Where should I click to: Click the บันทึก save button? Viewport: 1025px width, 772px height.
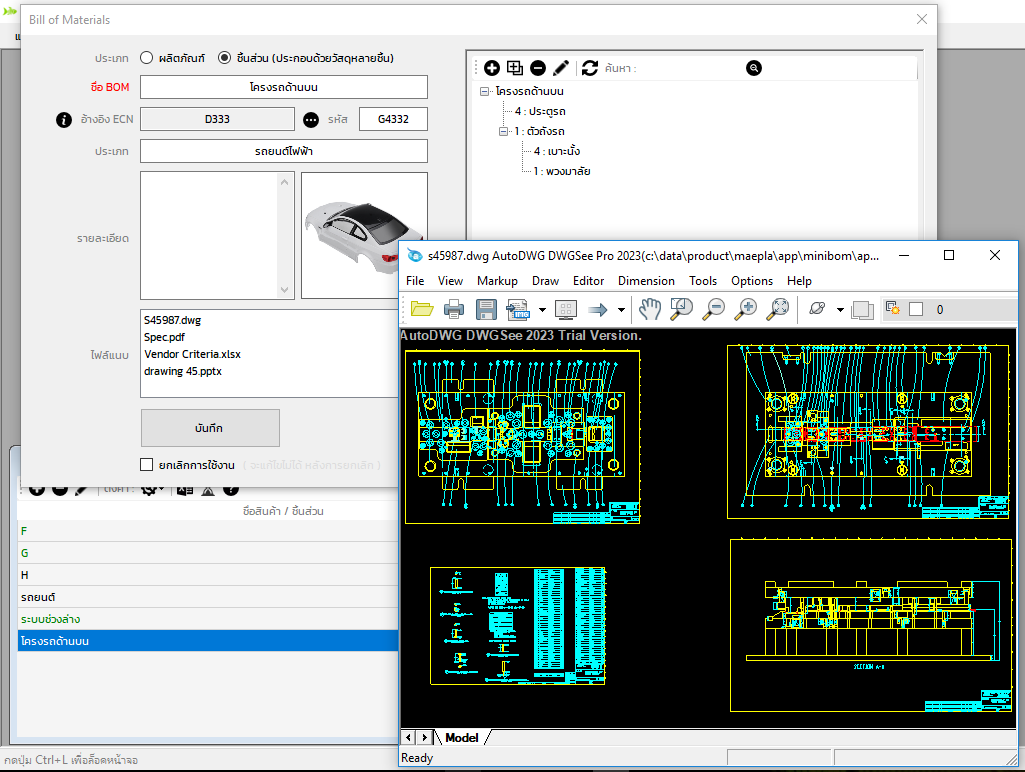coord(210,428)
